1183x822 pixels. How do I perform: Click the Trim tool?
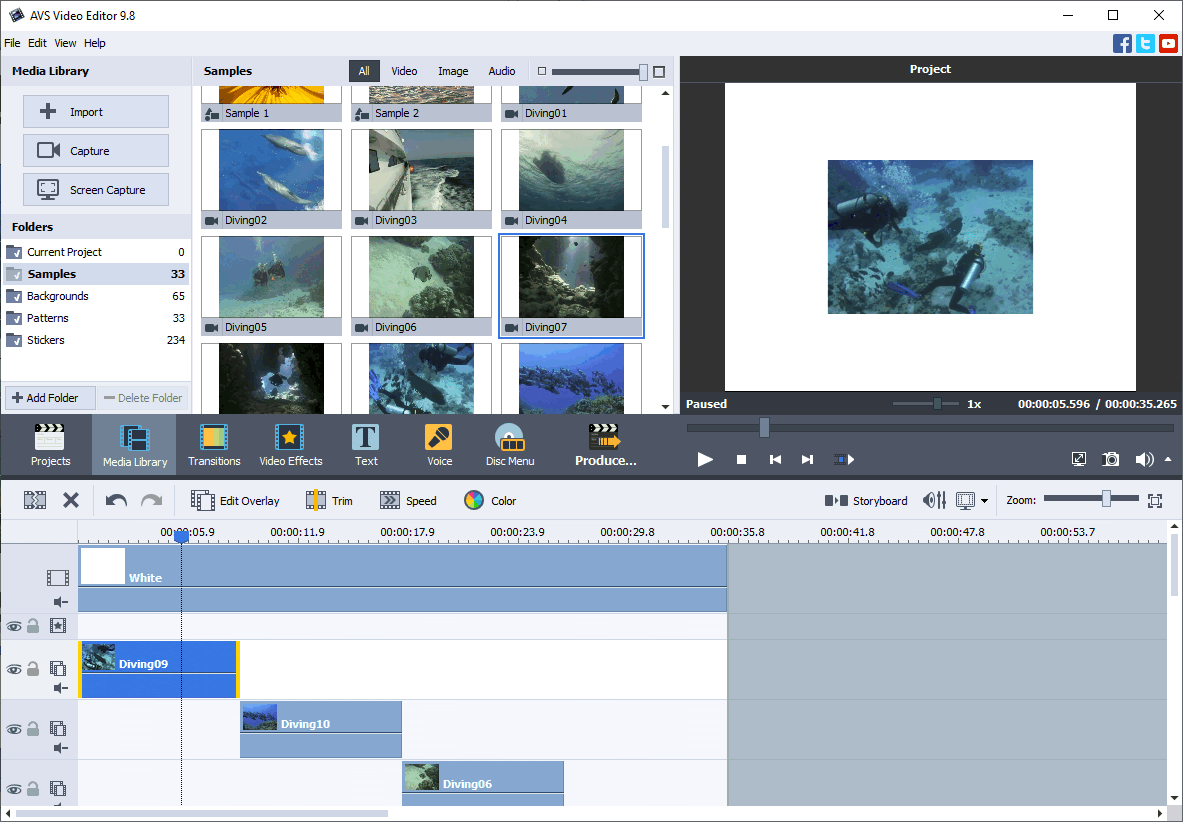coord(330,501)
